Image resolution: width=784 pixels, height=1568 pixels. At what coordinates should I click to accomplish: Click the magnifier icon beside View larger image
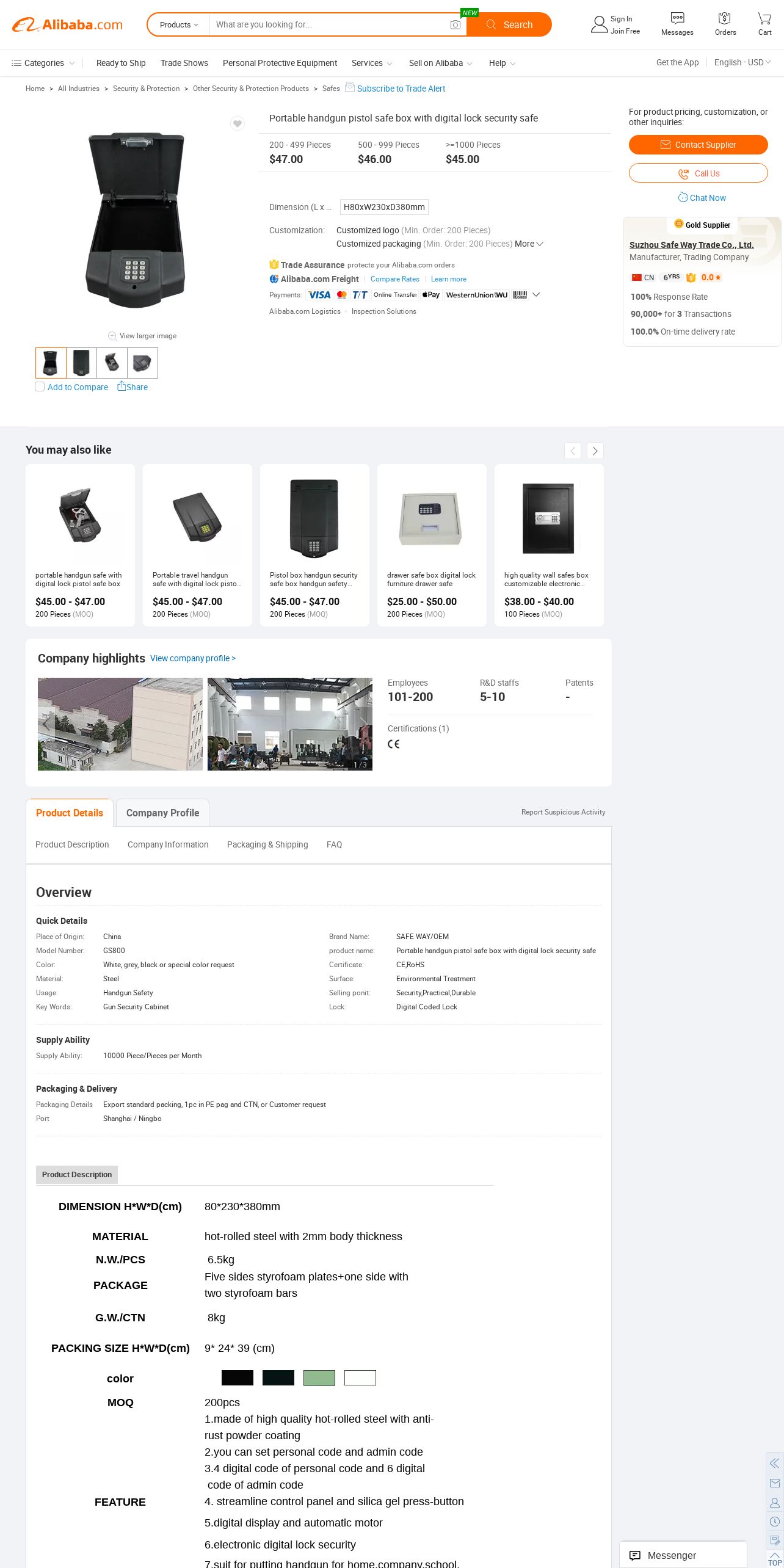coord(112,336)
